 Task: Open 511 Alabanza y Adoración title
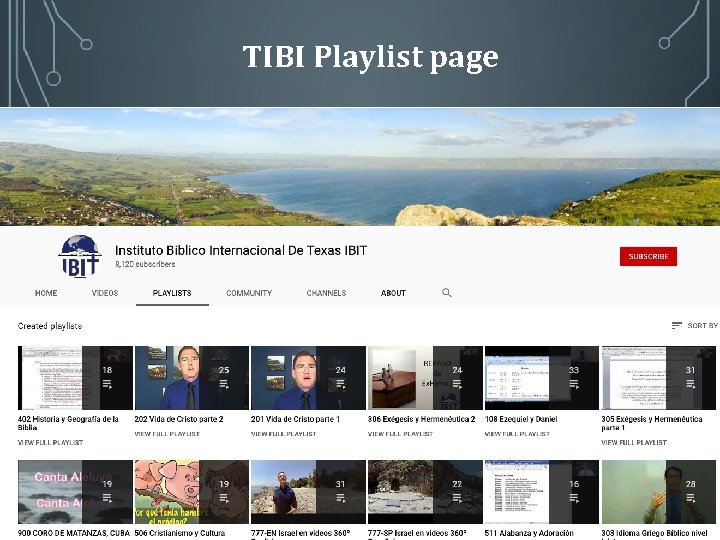click(529, 533)
